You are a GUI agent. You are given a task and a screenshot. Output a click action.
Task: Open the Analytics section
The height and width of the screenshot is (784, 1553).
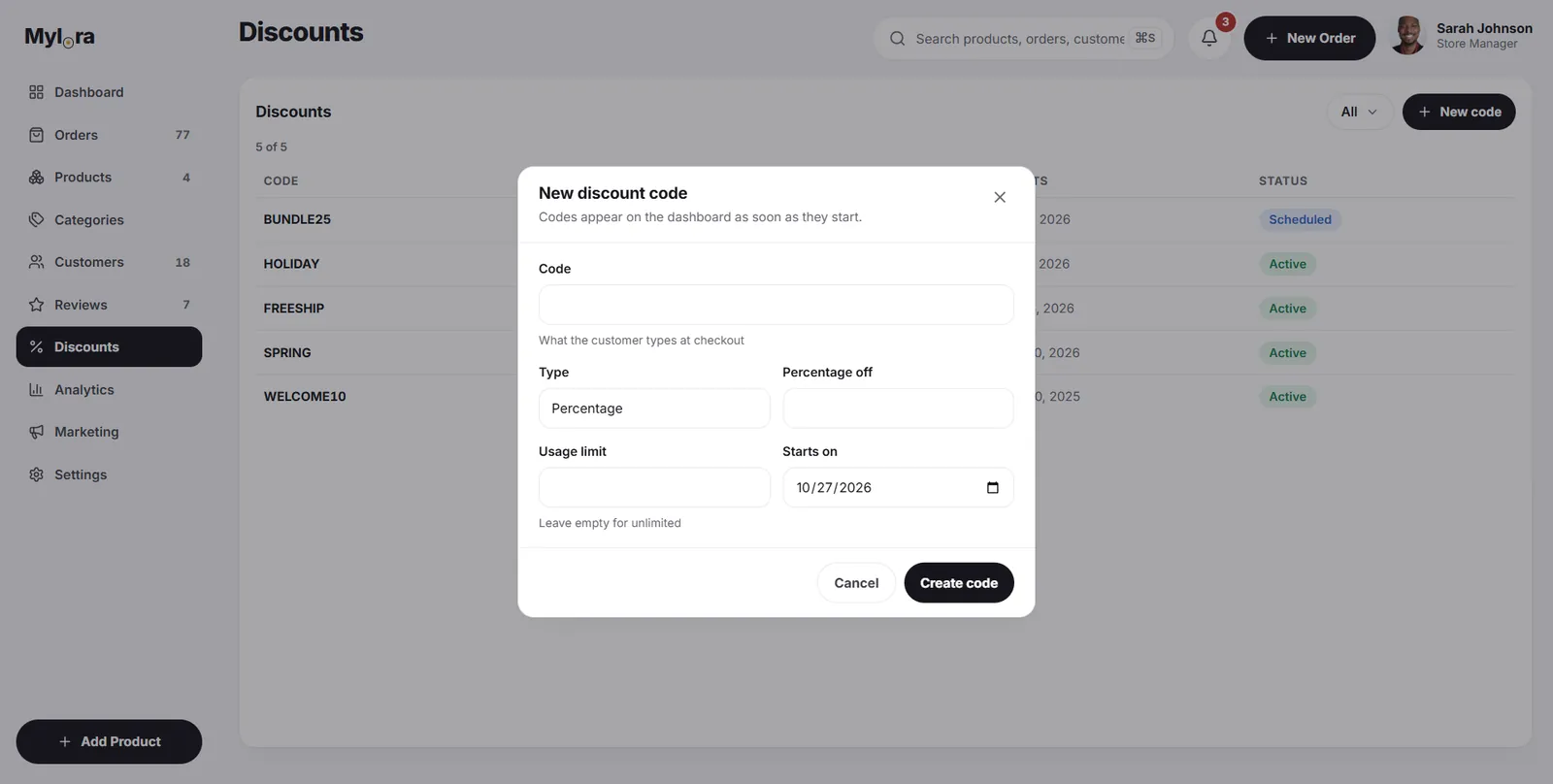tap(109, 390)
